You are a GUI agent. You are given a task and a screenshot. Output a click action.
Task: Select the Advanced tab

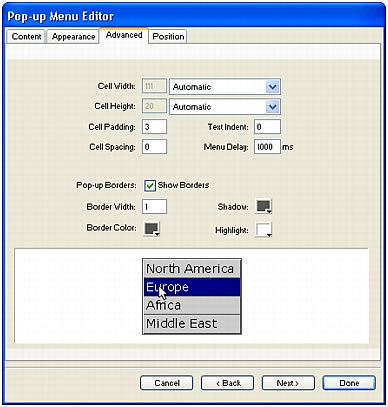(x=124, y=35)
